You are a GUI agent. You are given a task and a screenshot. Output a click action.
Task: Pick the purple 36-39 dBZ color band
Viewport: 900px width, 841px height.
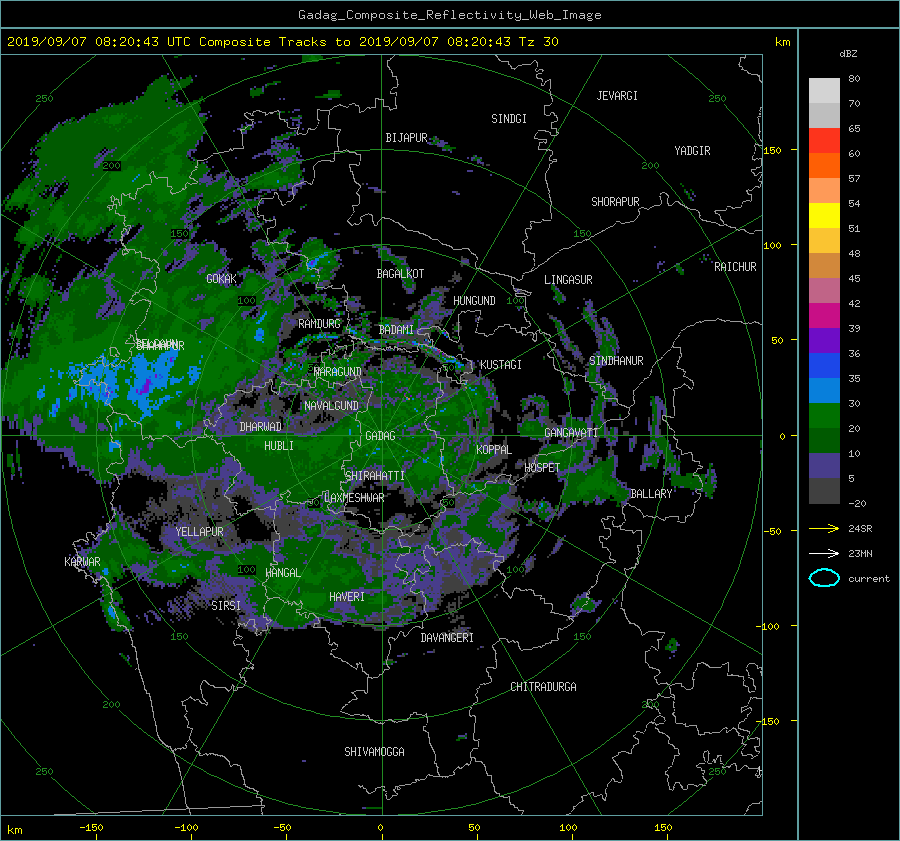coord(824,340)
